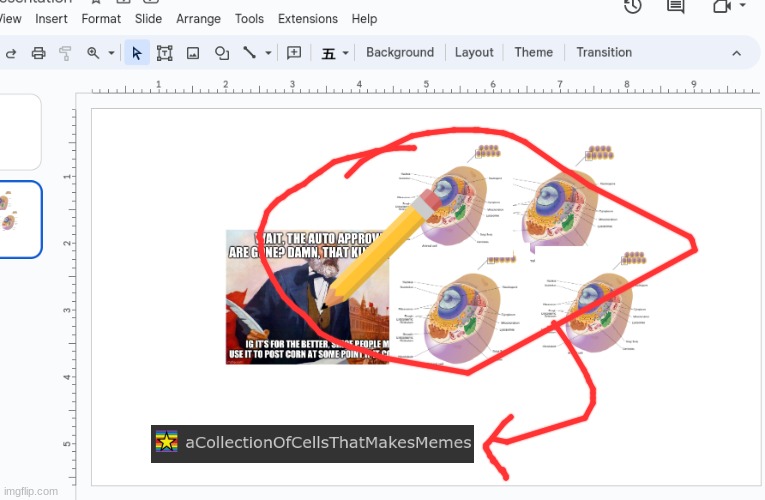Click the bottom-right cell diagram image
Image resolution: width=765 pixels, height=500 pixels.
click(x=596, y=302)
